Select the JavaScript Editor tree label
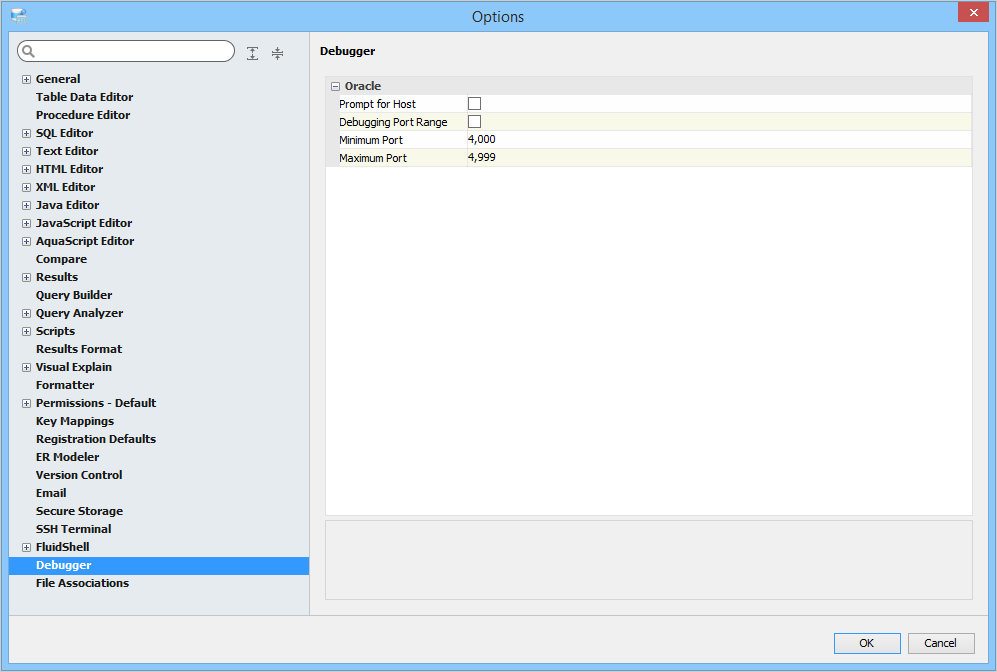 tap(84, 223)
